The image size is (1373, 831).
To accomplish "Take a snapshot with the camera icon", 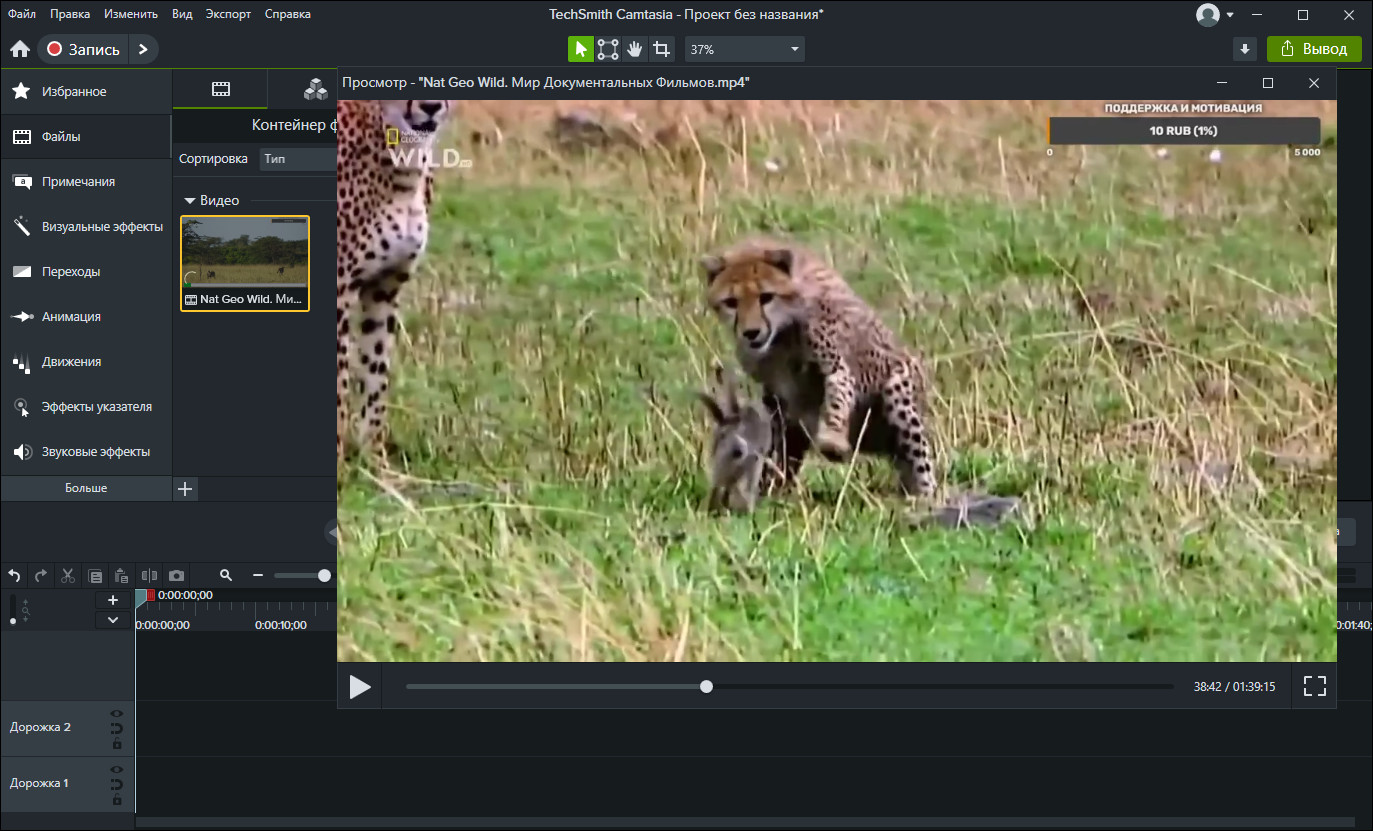I will 176,576.
